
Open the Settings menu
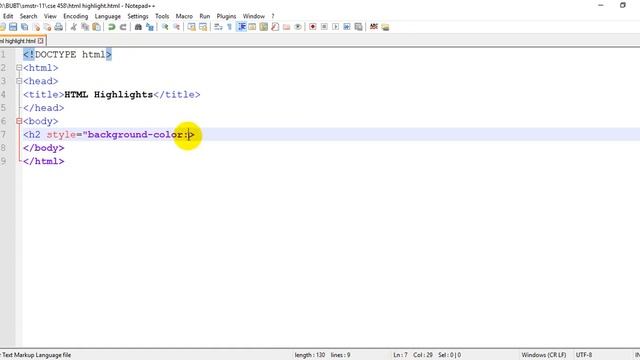pyautogui.click(x=138, y=16)
